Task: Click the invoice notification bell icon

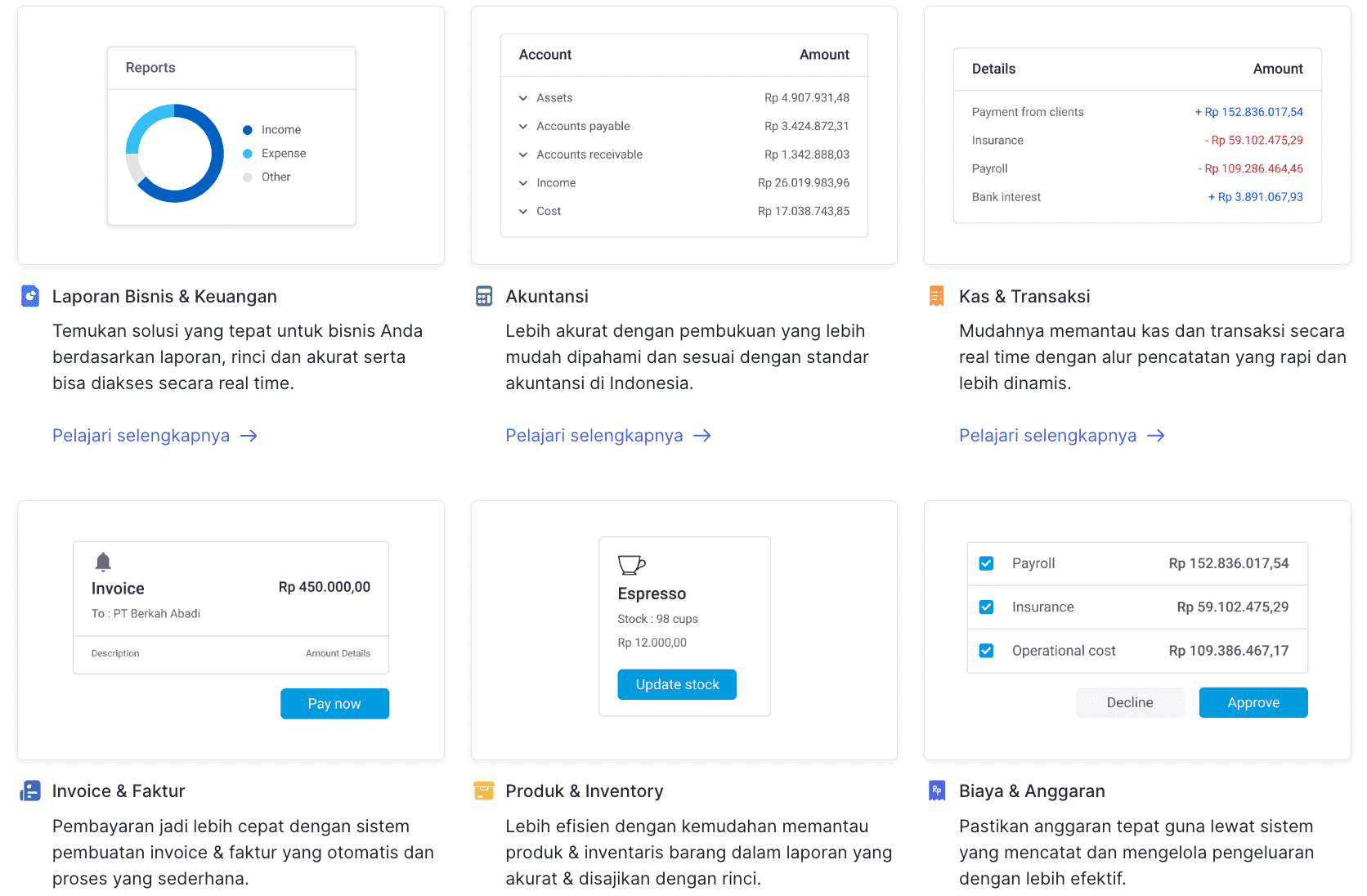Action: pos(103,562)
